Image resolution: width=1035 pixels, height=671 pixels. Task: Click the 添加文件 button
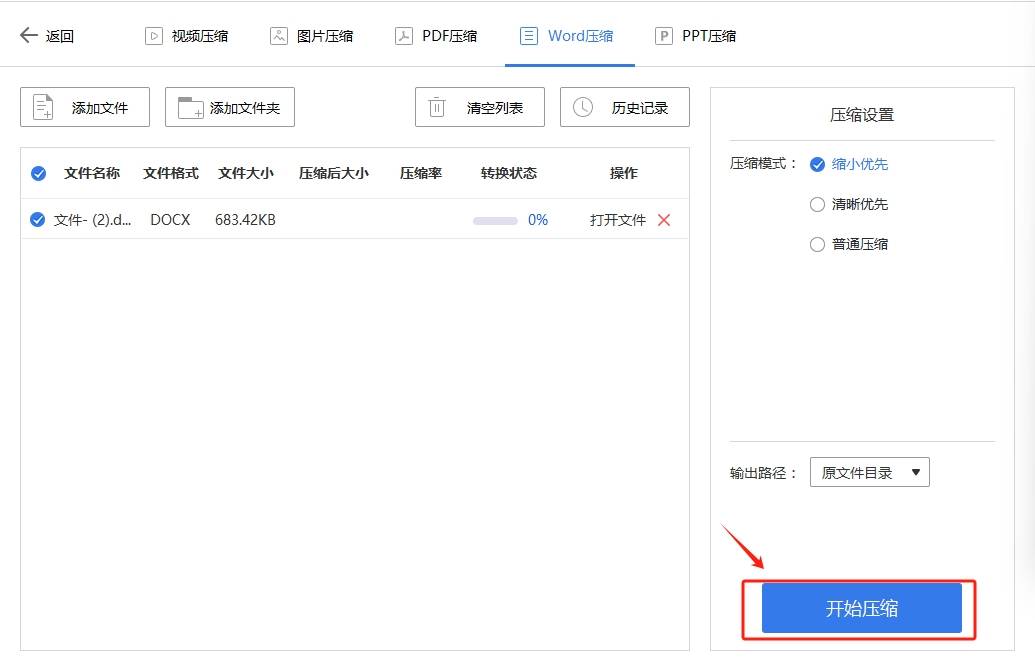click(85, 107)
